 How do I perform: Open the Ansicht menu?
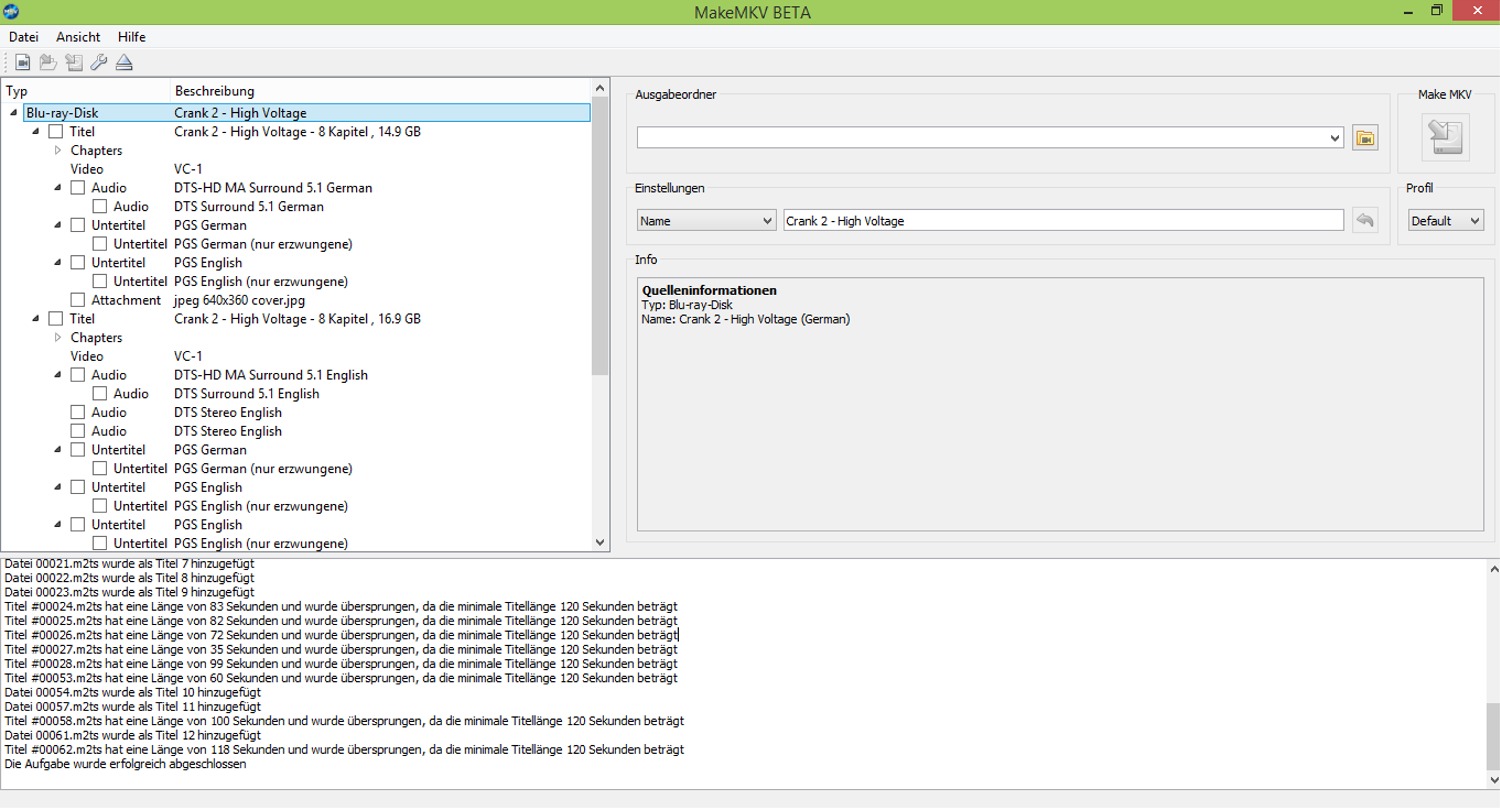tap(78, 36)
